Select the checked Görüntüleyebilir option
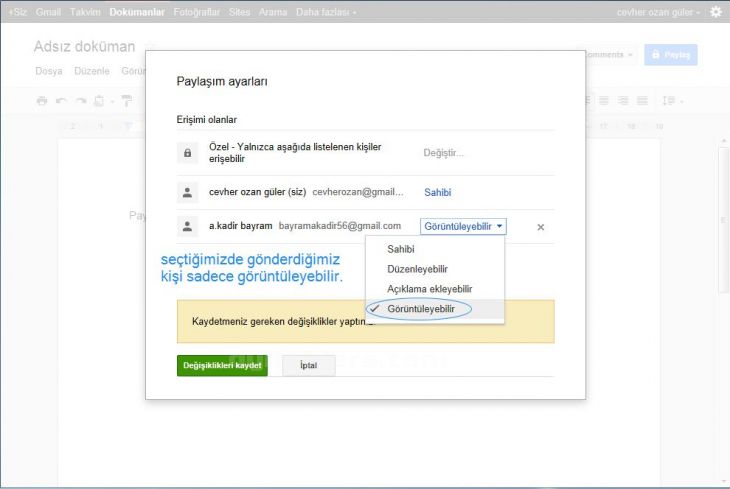The height and width of the screenshot is (489, 730). pos(421,309)
